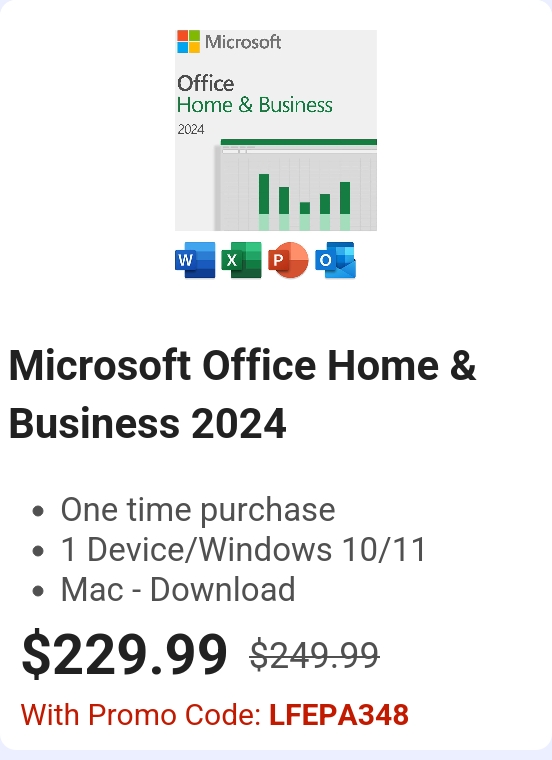Image resolution: width=552 pixels, height=760 pixels.
Task: Click the Outlook app icon
Action: coord(335,260)
